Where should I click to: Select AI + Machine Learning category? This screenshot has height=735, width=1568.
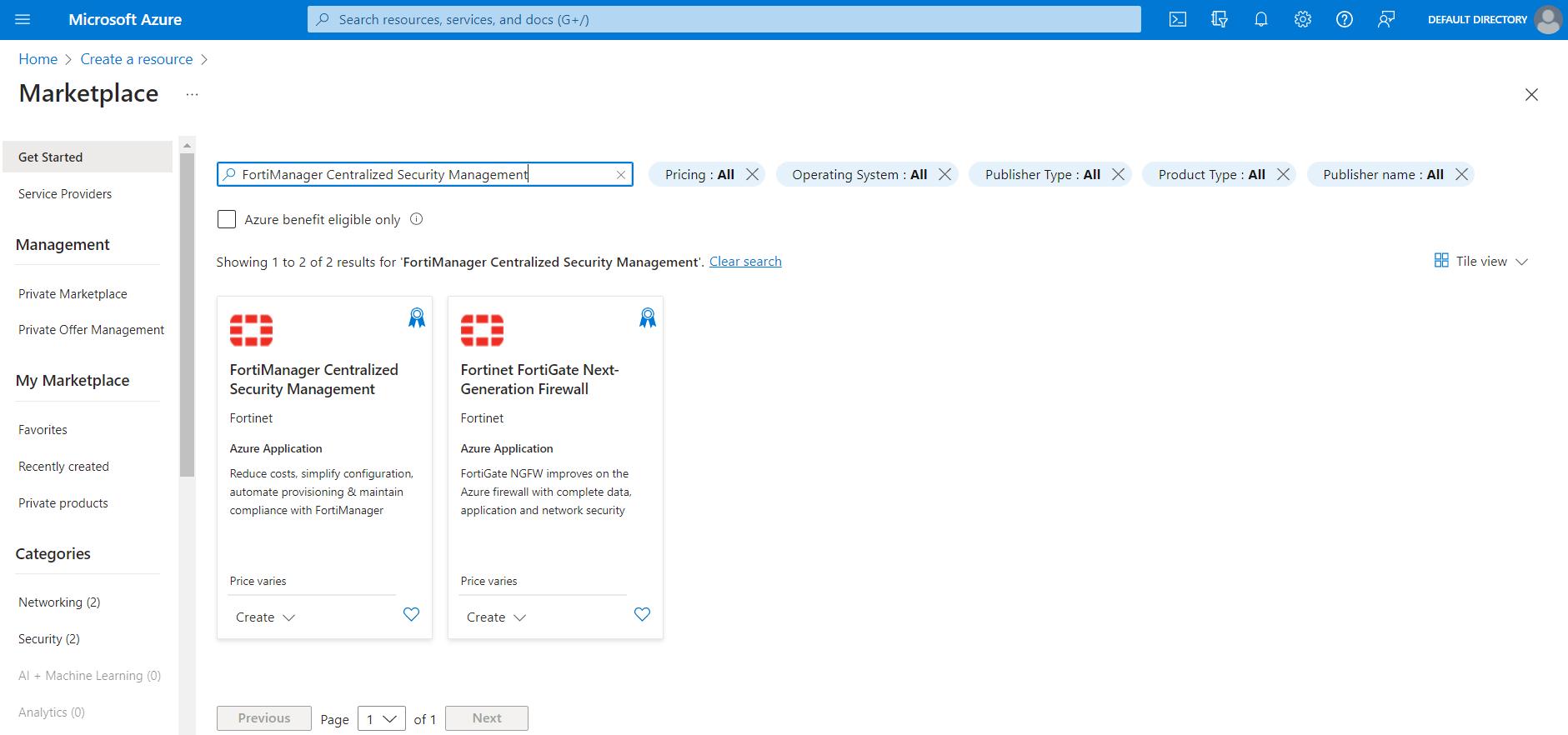(x=89, y=676)
